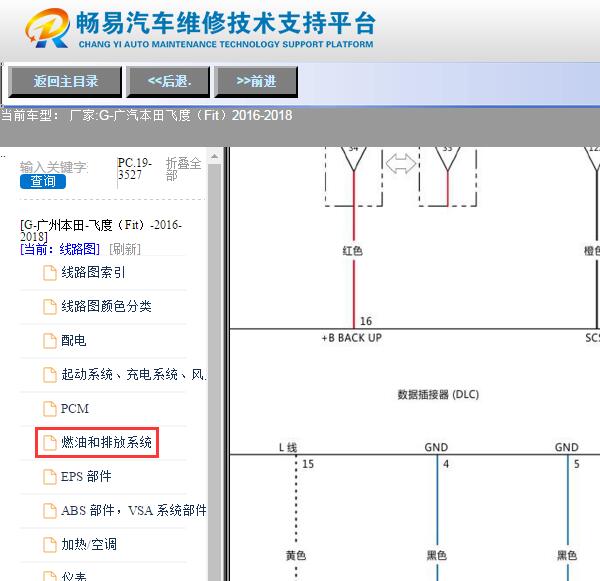Image resolution: width=600 pixels, height=581 pixels.
Task: Click document icon beside 起动系统
Action: coord(50,375)
